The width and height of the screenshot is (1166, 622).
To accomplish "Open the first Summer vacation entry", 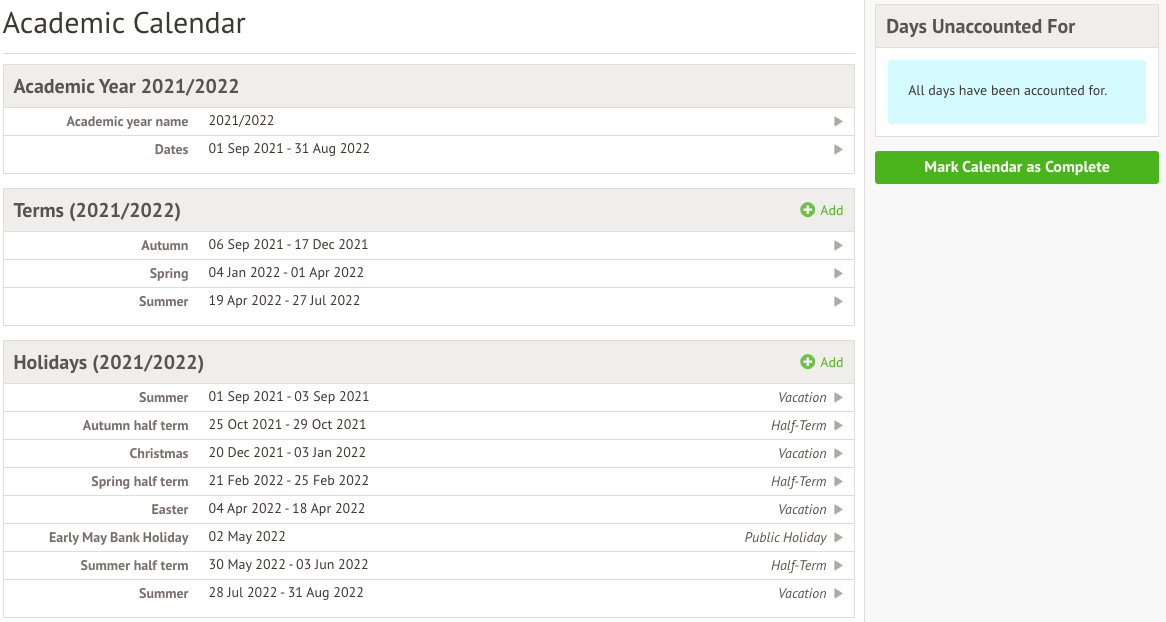I will click(838, 397).
